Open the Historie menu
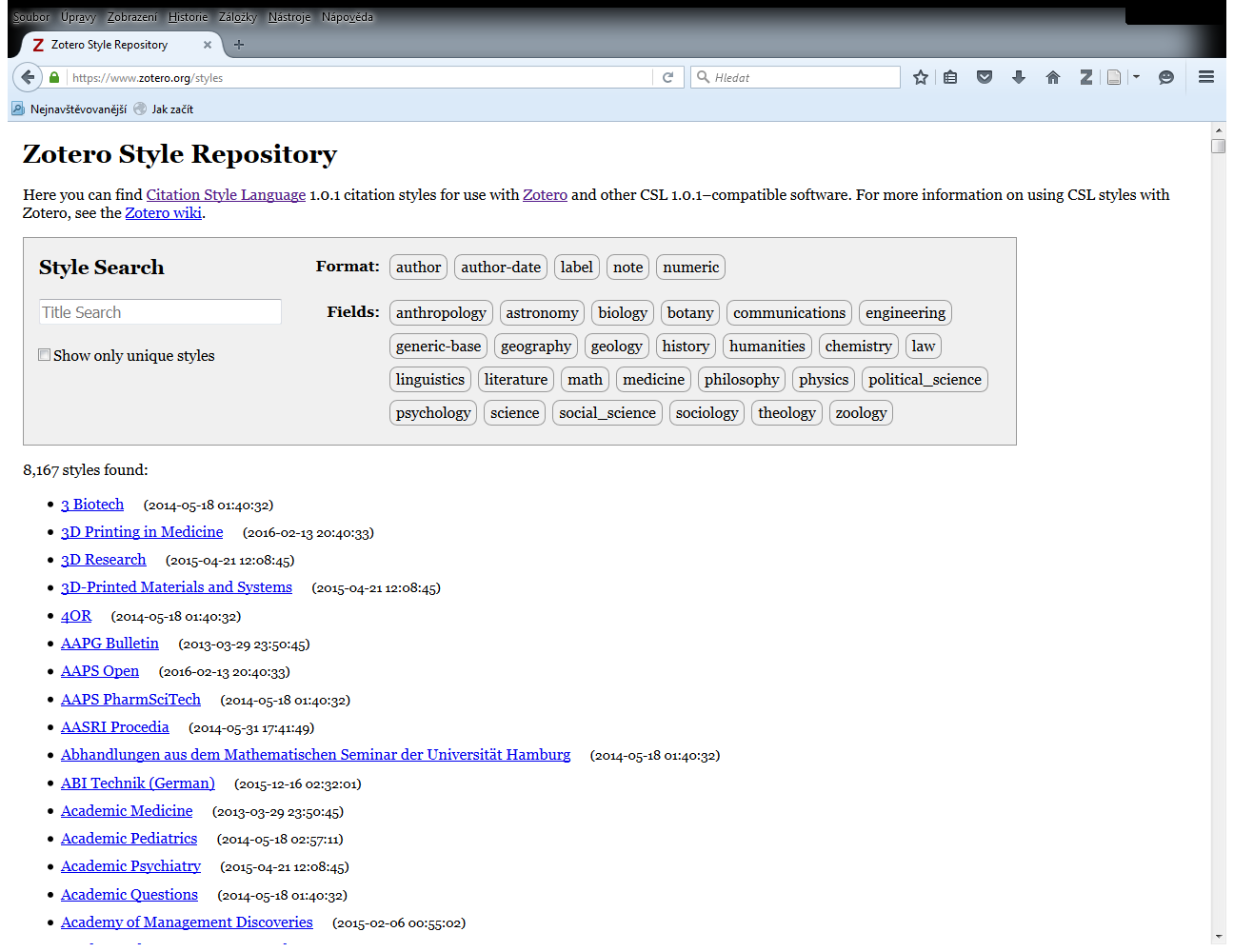The width and height of the screenshot is (1234, 952). [x=188, y=17]
